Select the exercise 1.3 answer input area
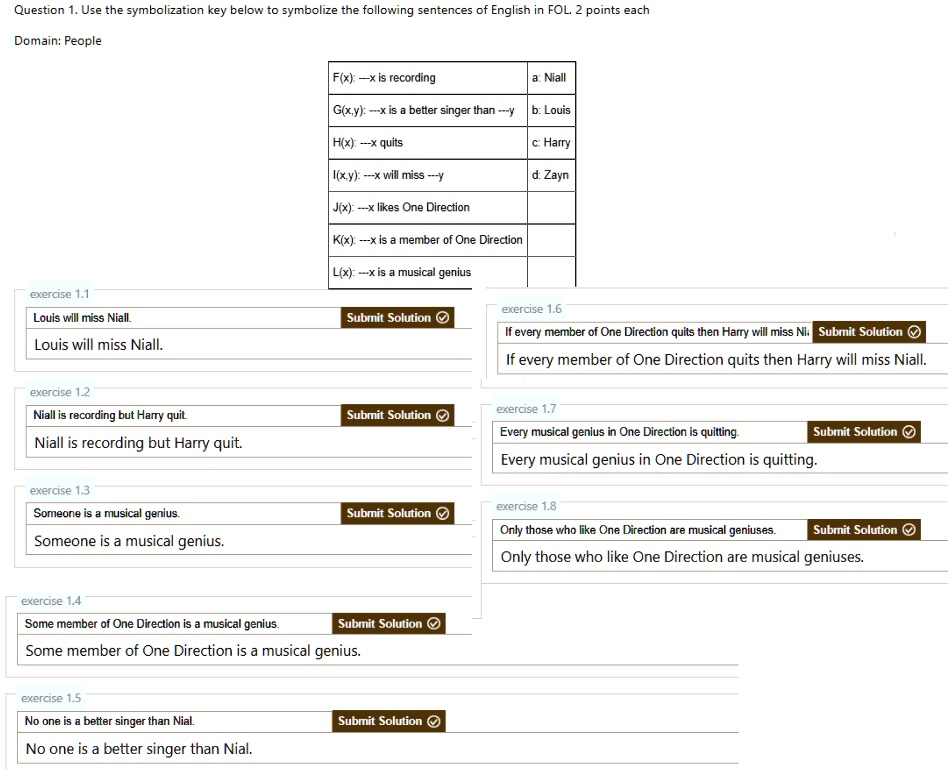Screen dimensions: 948x773 tap(250, 541)
